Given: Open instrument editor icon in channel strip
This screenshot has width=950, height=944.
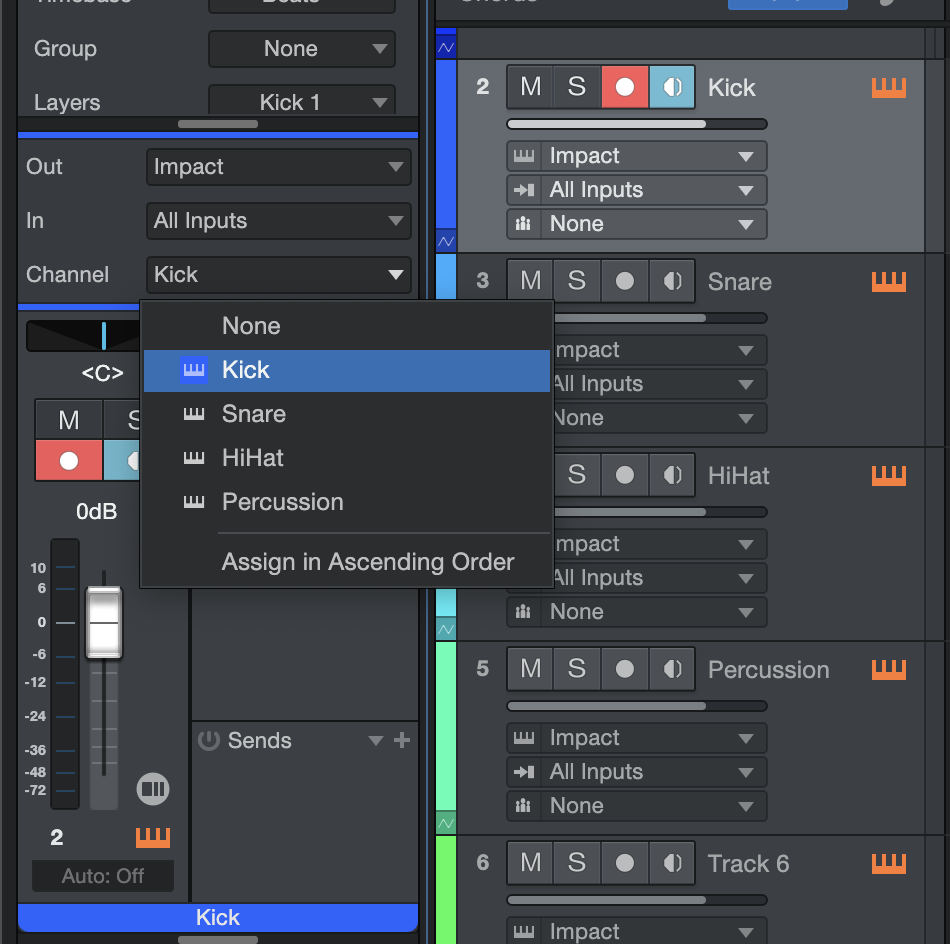Looking at the screenshot, I should pyautogui.click(x=153, y=837).
